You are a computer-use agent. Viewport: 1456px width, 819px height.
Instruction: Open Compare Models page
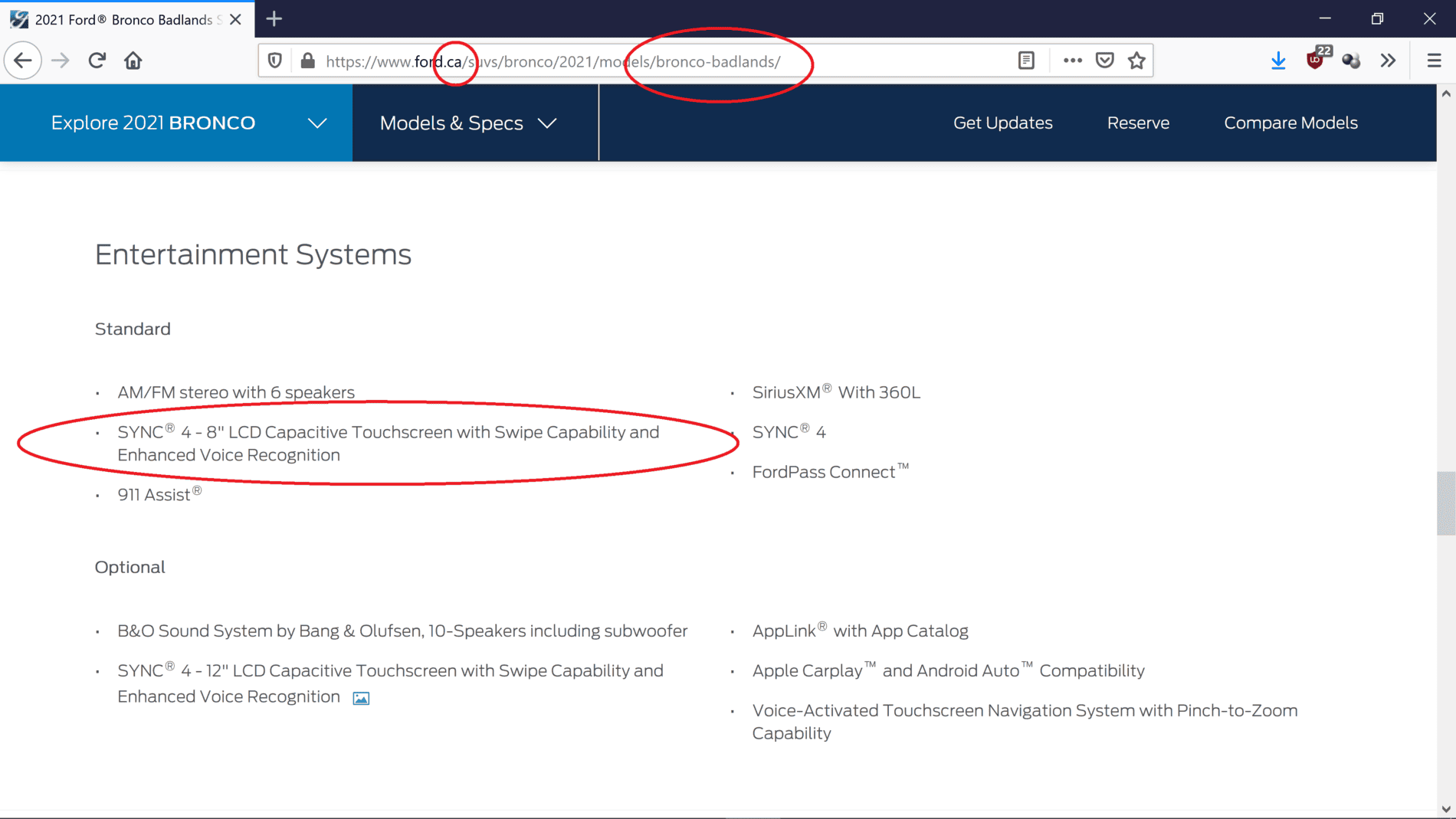1290,123
